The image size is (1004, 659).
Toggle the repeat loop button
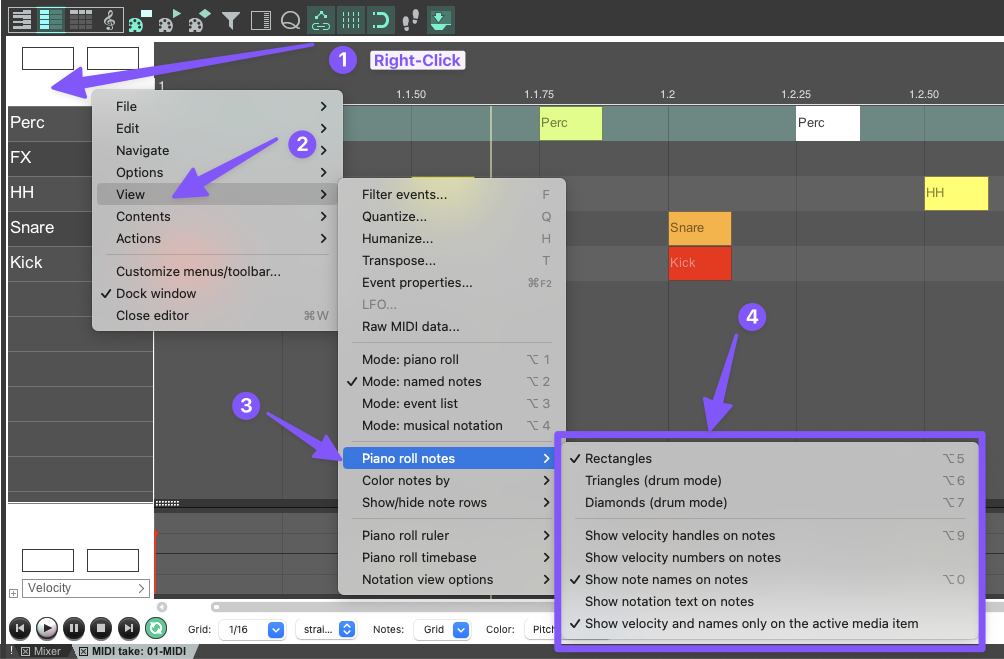[x=155, y=628]
